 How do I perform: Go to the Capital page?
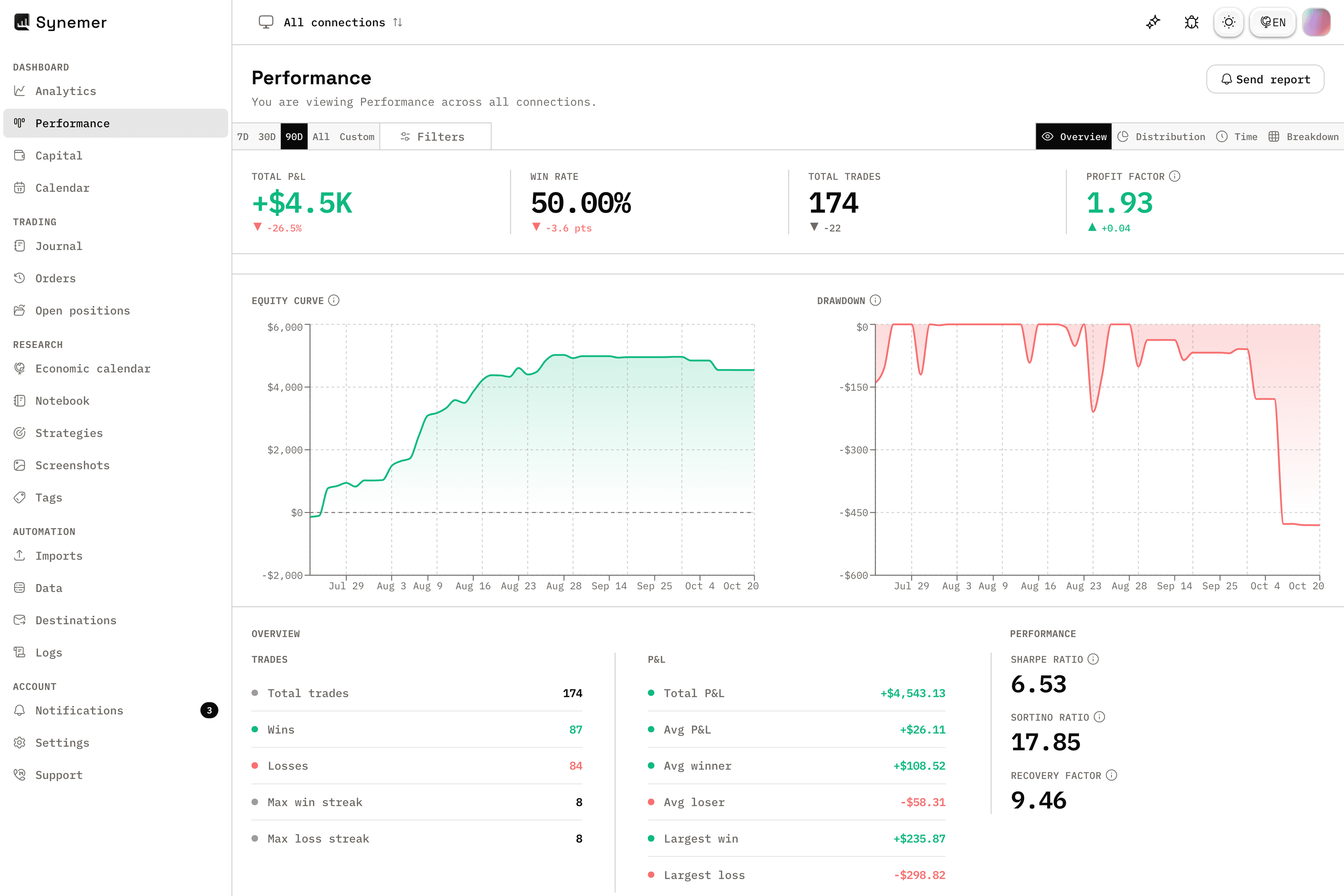tap(115, 155)
